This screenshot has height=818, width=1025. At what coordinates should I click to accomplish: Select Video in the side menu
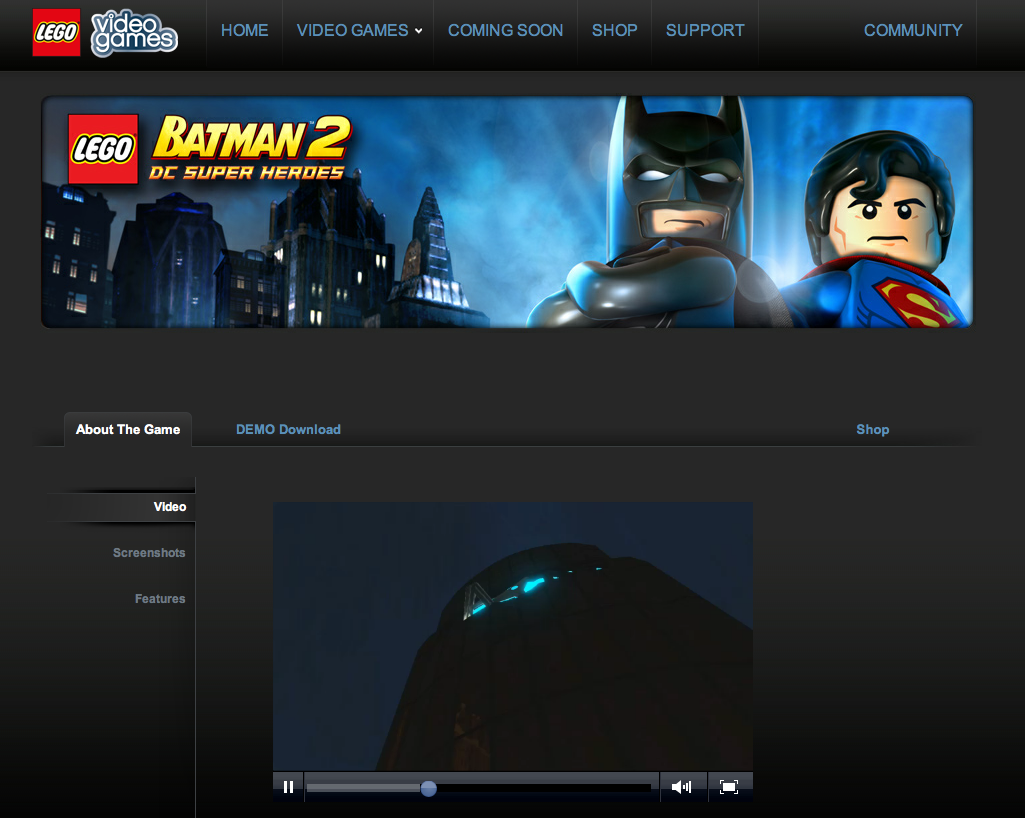coord(170,507)
